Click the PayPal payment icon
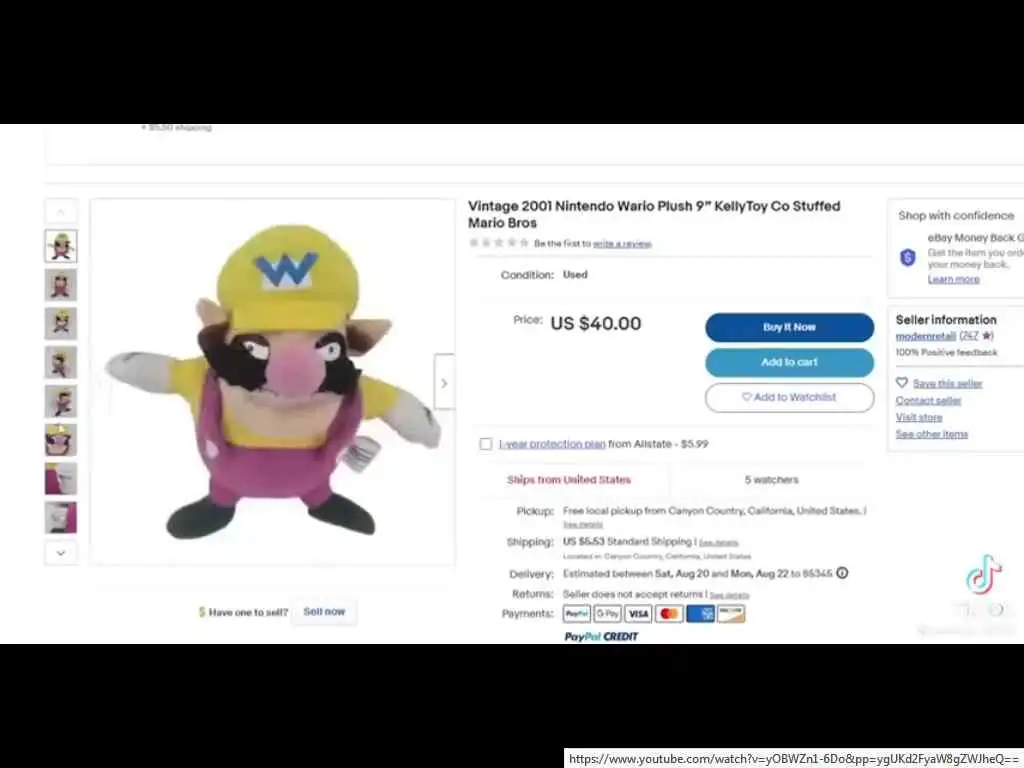Screen dimensions: 1024x768 pos(577,613)
